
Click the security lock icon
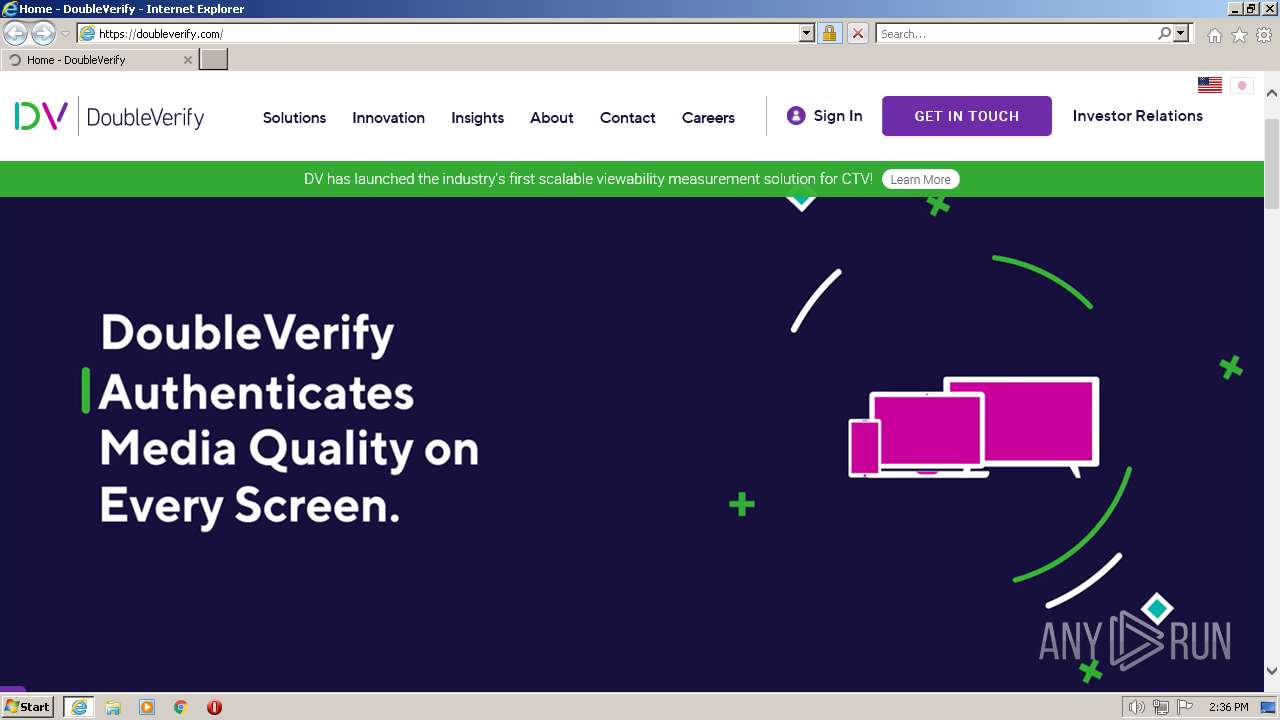829,34
